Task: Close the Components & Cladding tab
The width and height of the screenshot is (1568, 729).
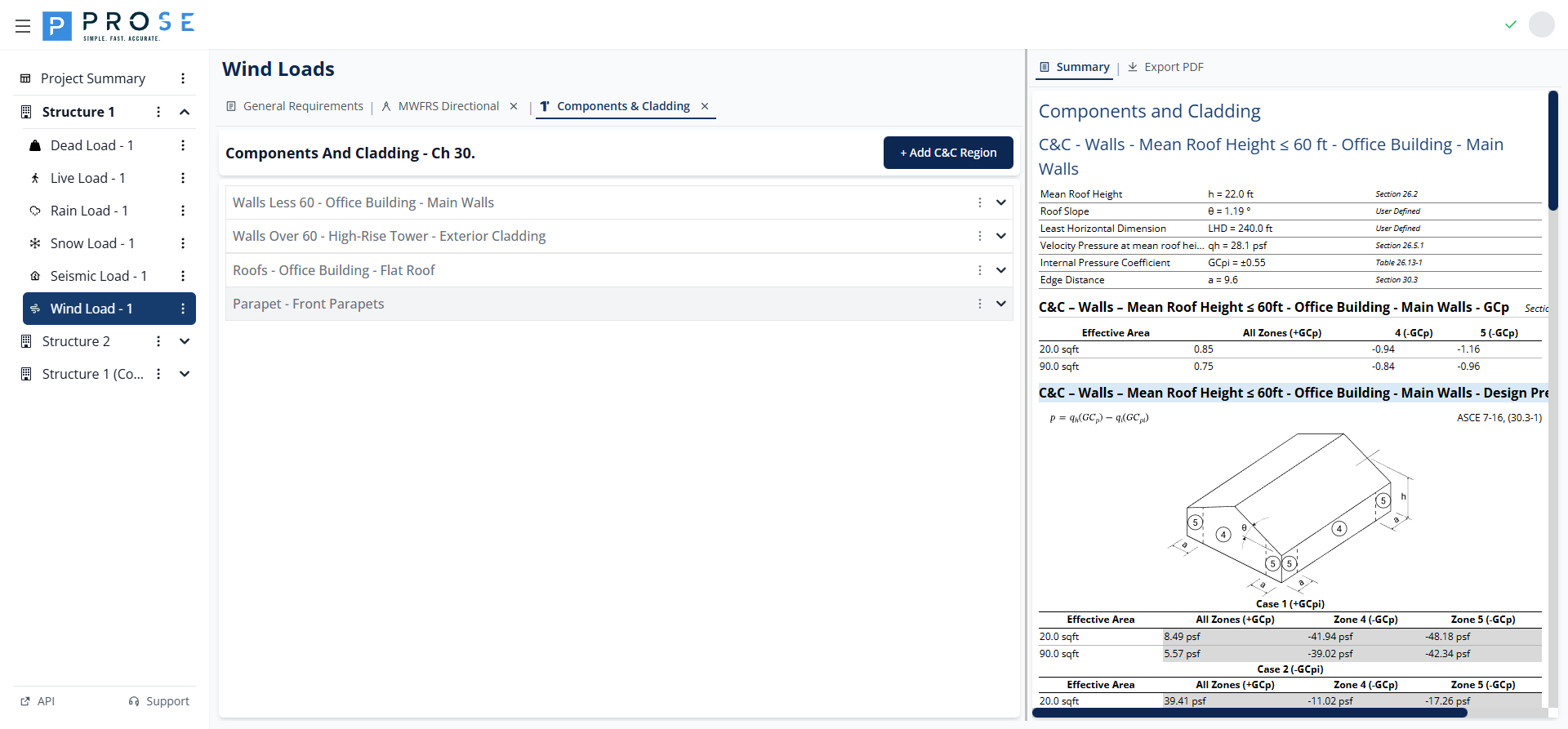Action: pyautogui.click(x=705, y=106)
